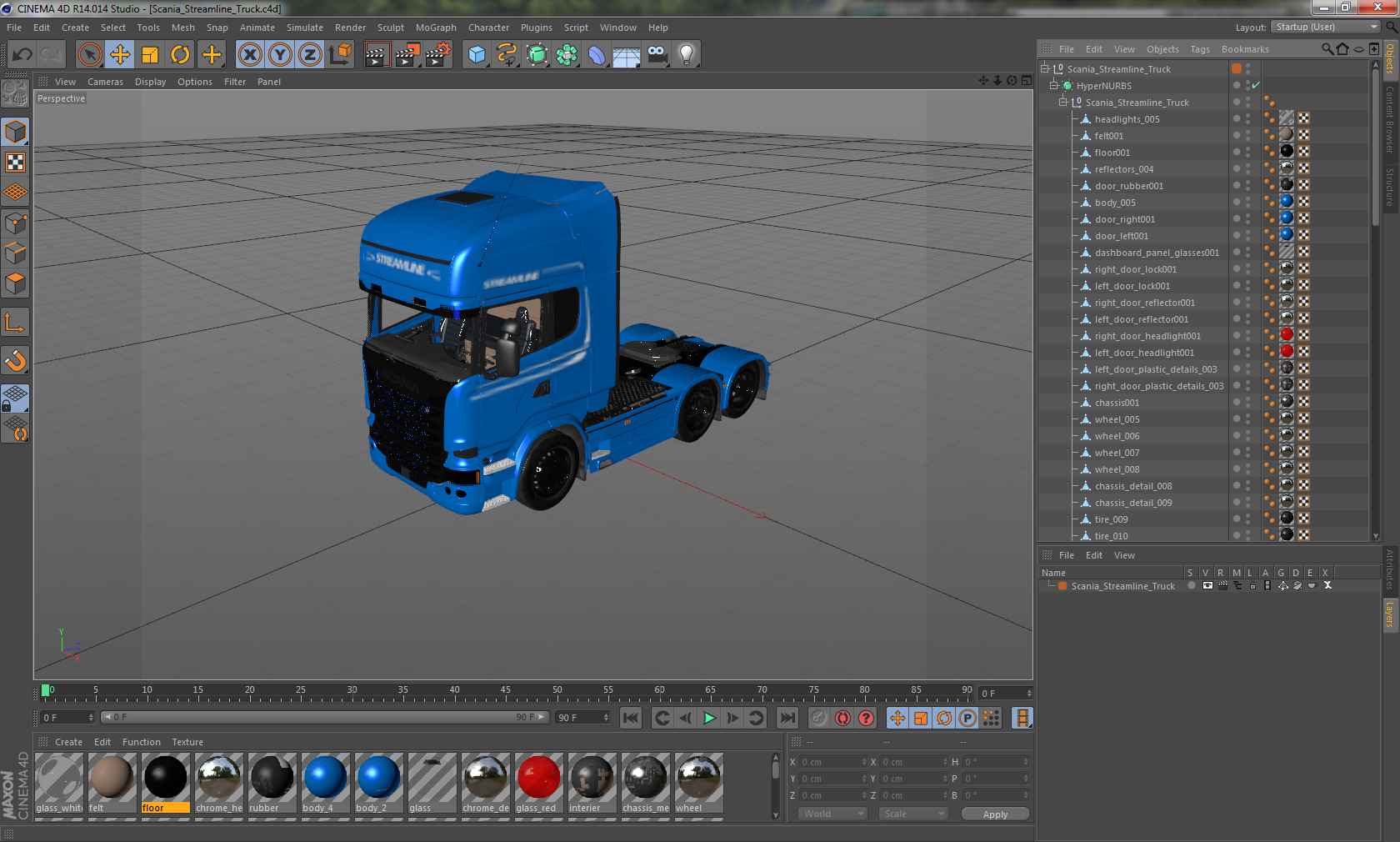Click the Object Manager search icon

point(1327,49)
